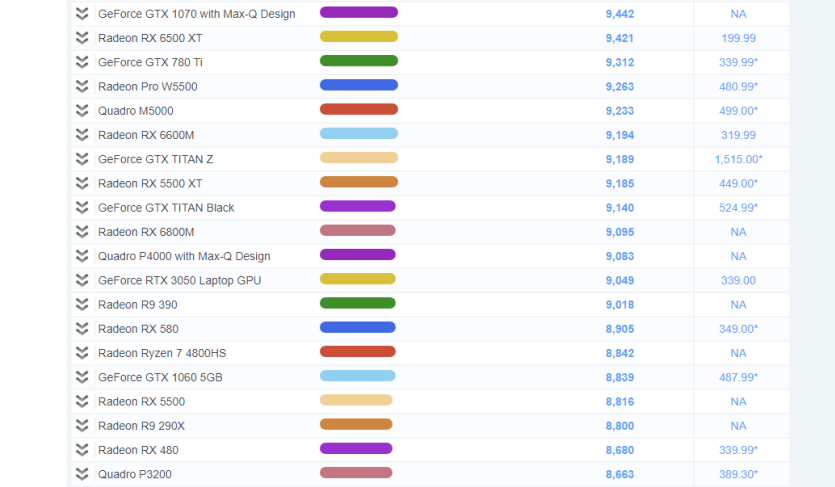This screenshot has width=835, height=487.
Task: Expand the Quadro P3200 row chevron
Action: (81, 474)
